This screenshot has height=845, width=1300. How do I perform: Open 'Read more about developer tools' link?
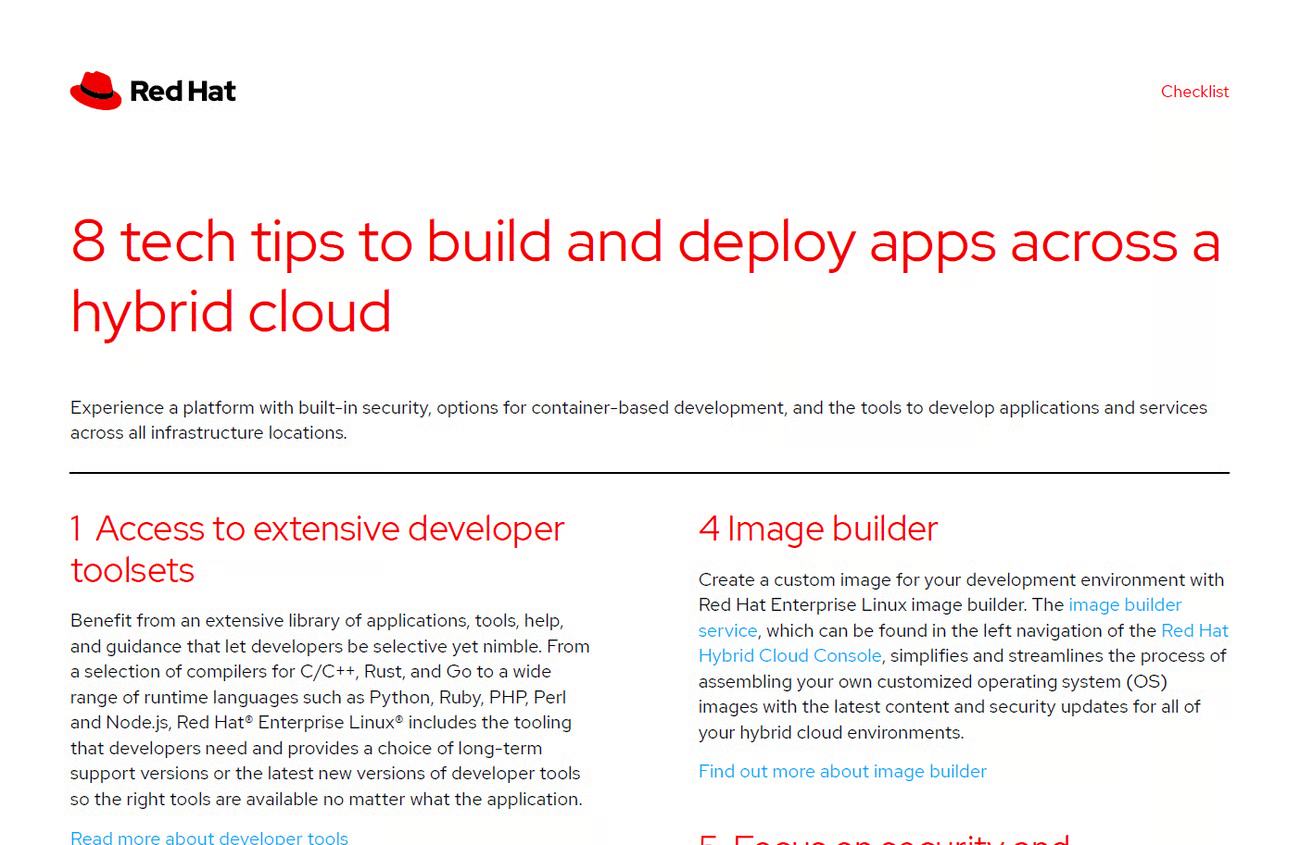209,838
